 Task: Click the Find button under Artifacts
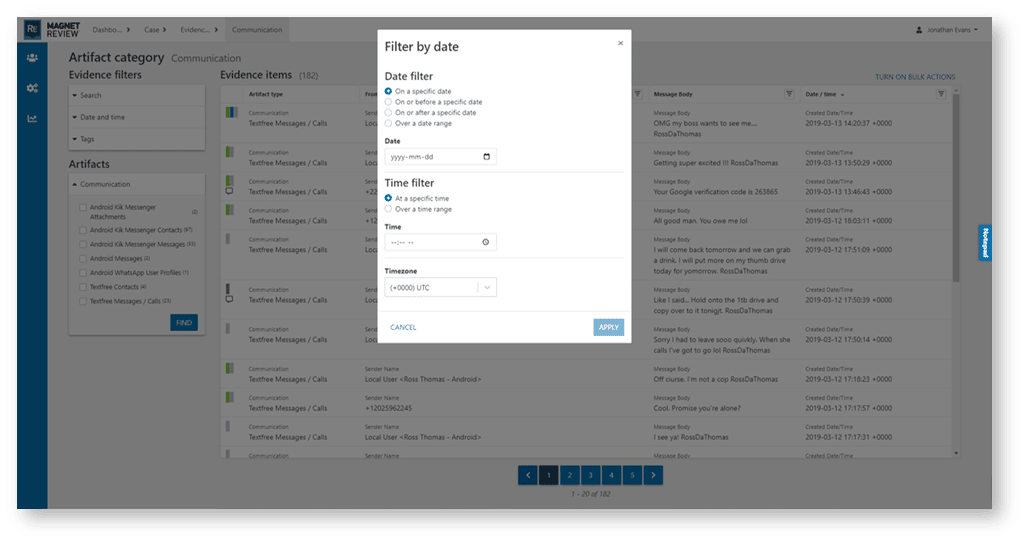tap(184, 323)
